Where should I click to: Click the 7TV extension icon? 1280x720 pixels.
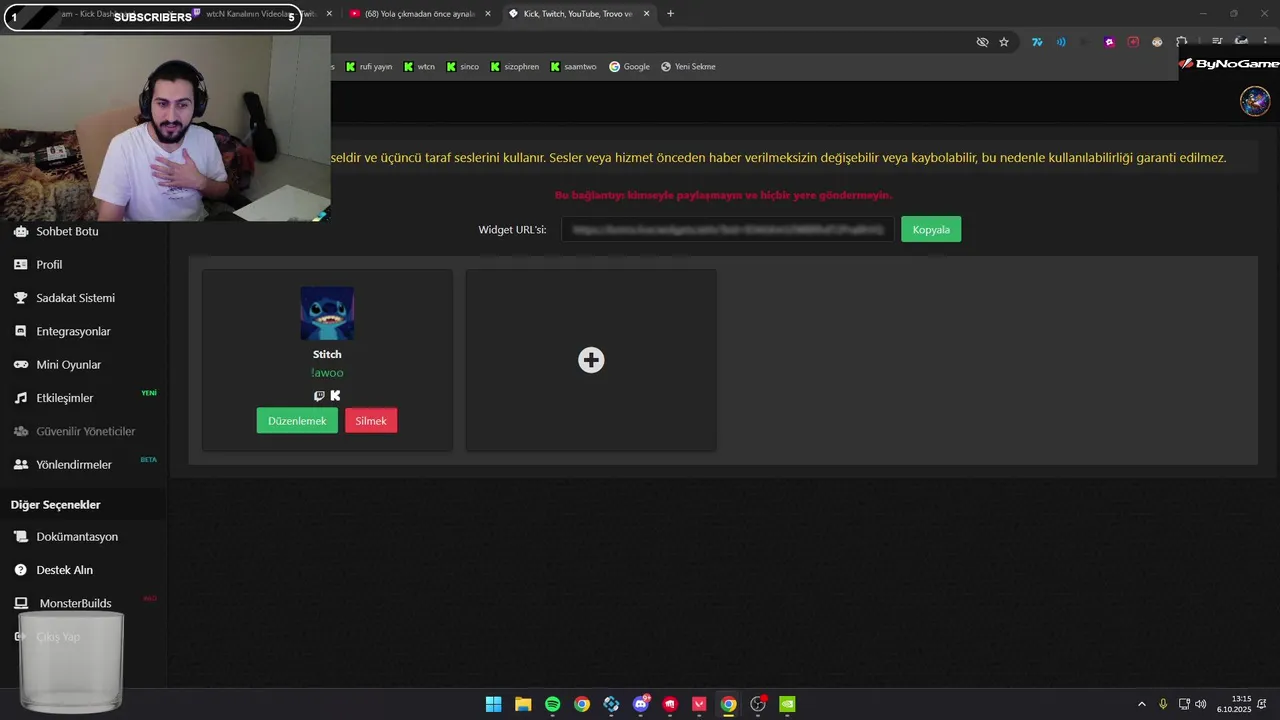click(x=1037, y=42)
